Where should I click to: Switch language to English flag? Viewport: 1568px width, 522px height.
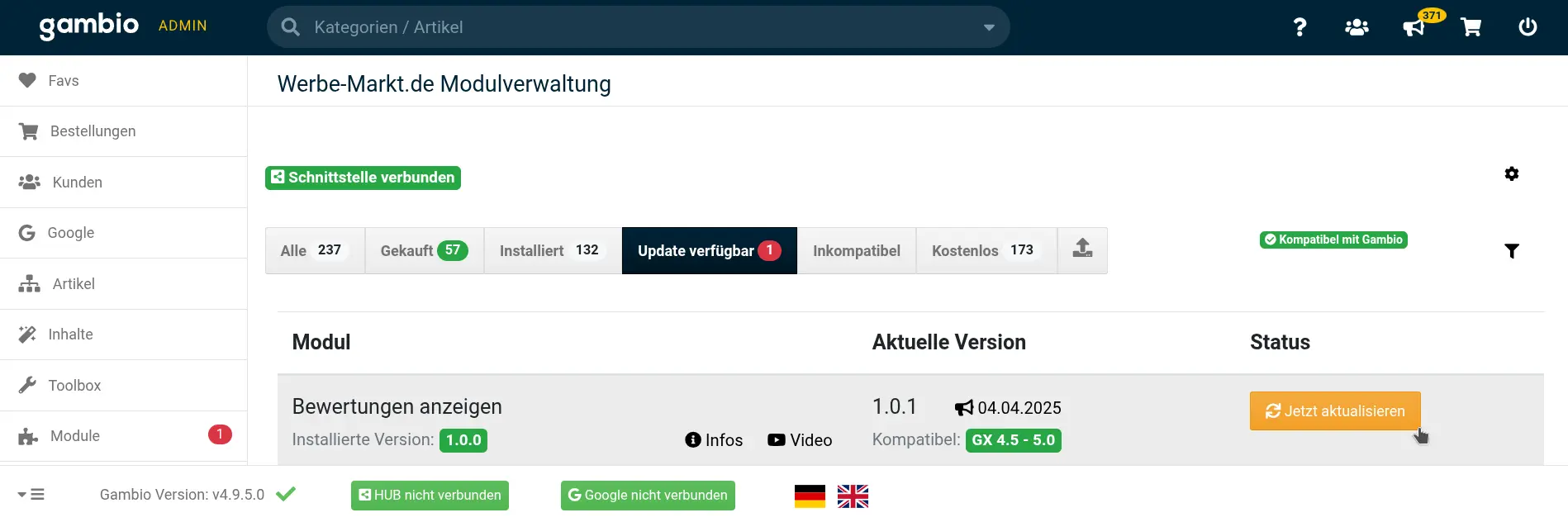[853, 496]
